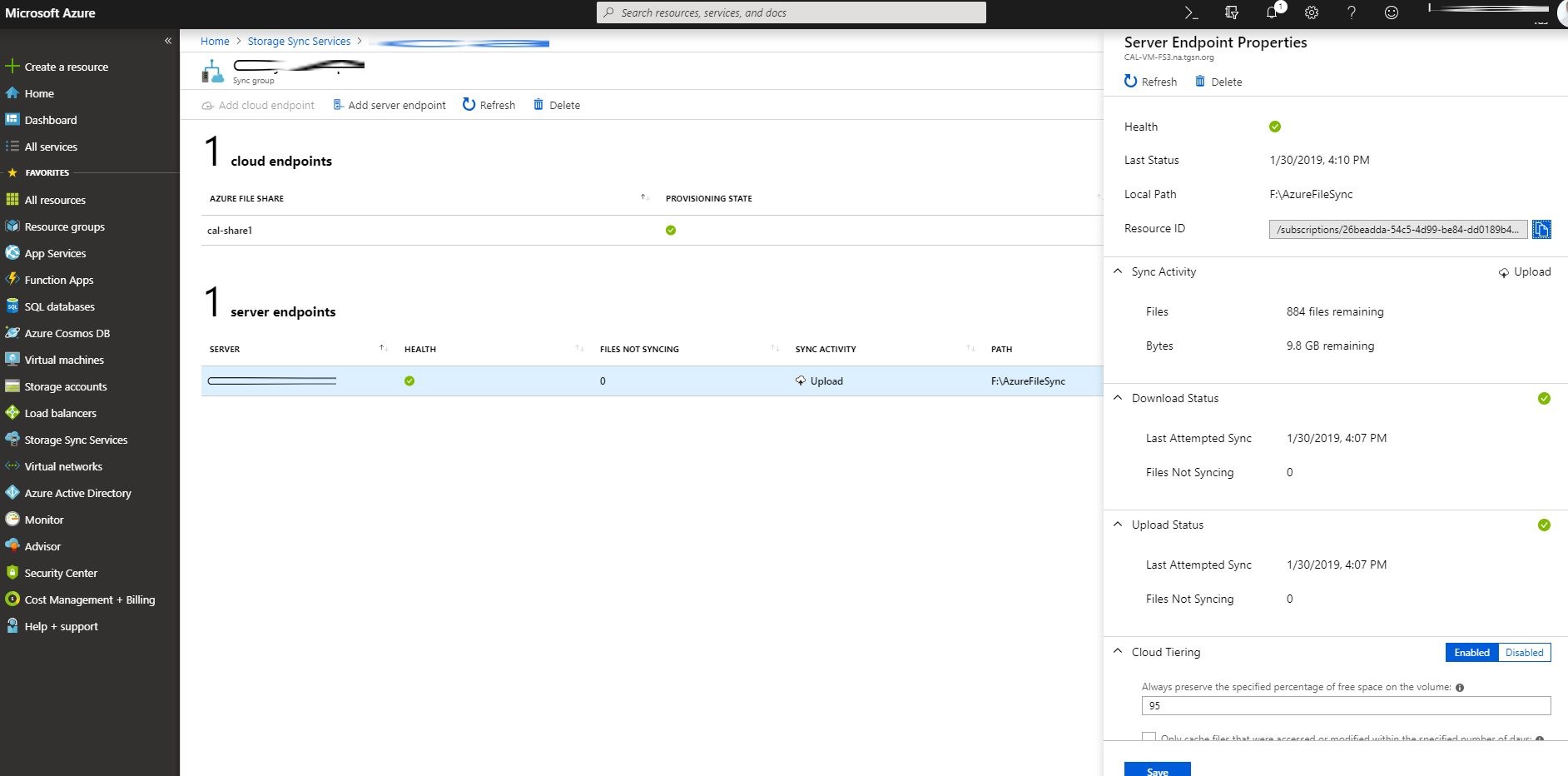Screen dimensions: 1568x776
Task: Collapse the Download Status section
Action: pos(1118,398)
